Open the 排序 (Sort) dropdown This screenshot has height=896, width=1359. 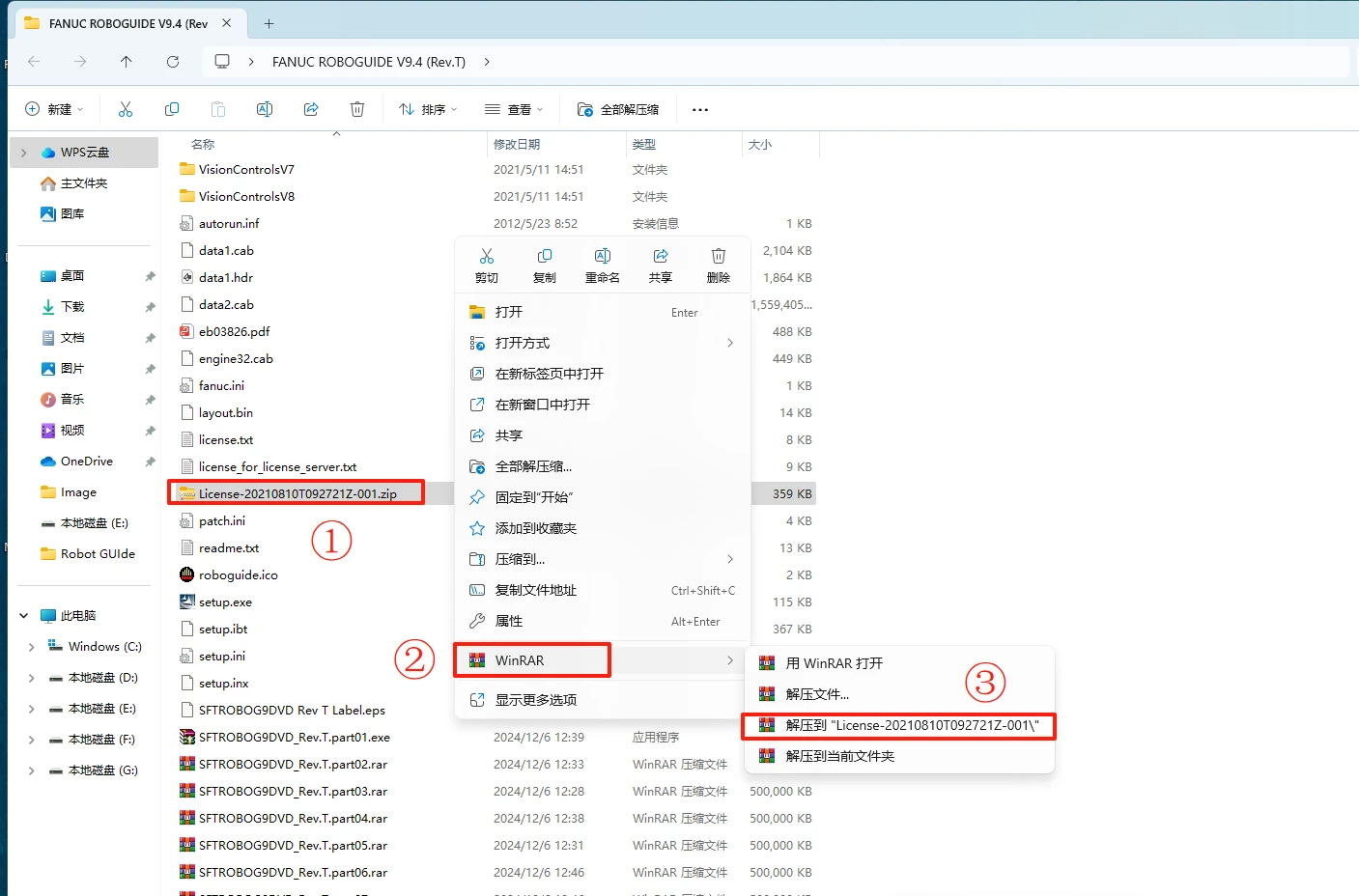click(427, 108)
